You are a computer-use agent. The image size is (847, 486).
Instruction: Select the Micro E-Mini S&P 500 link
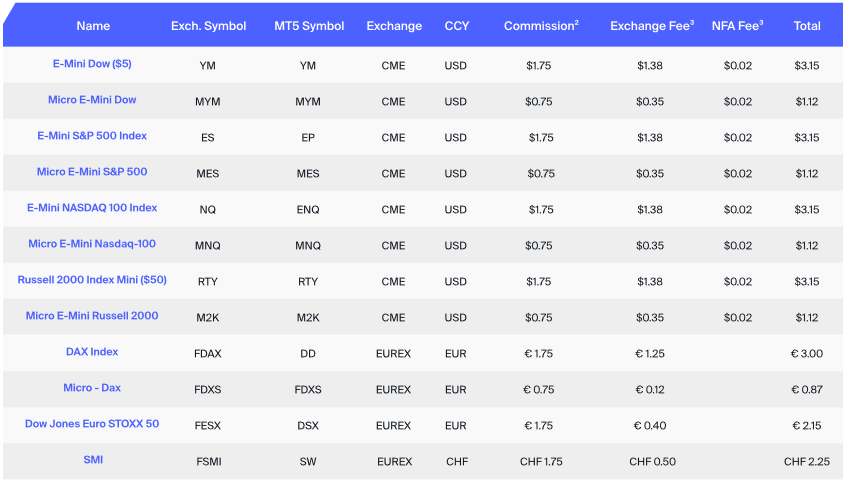tap(92, 172)
